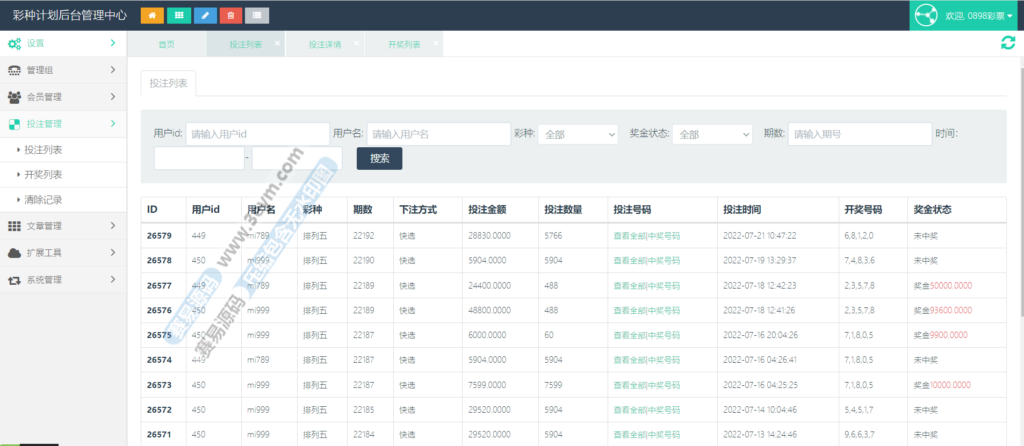The image size is (1024, 446).
Task: Click the gray list icon button
Action: click(257, 15)
